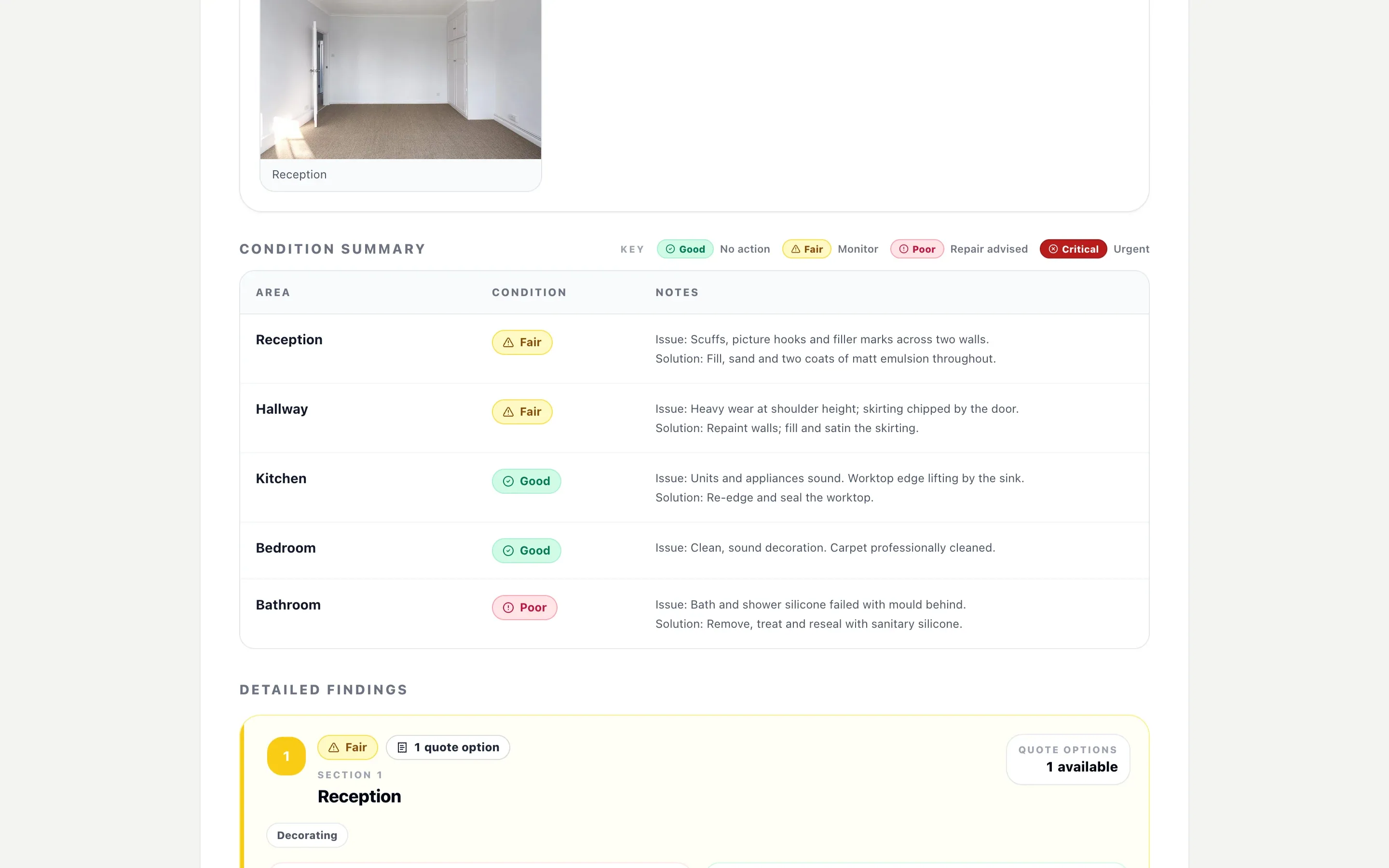
Task: Click the Poor badge in Bathroom row
Action: pos(524,608)
